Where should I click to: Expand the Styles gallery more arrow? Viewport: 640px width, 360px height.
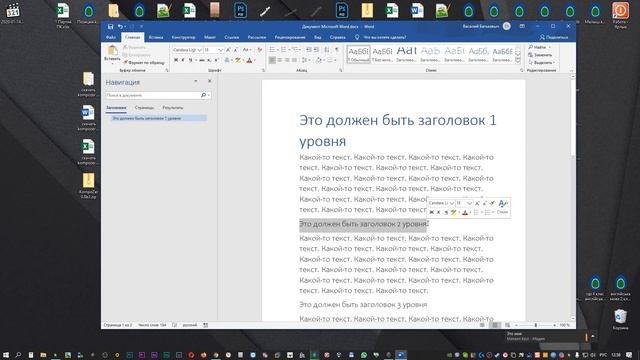coord(518,61)
